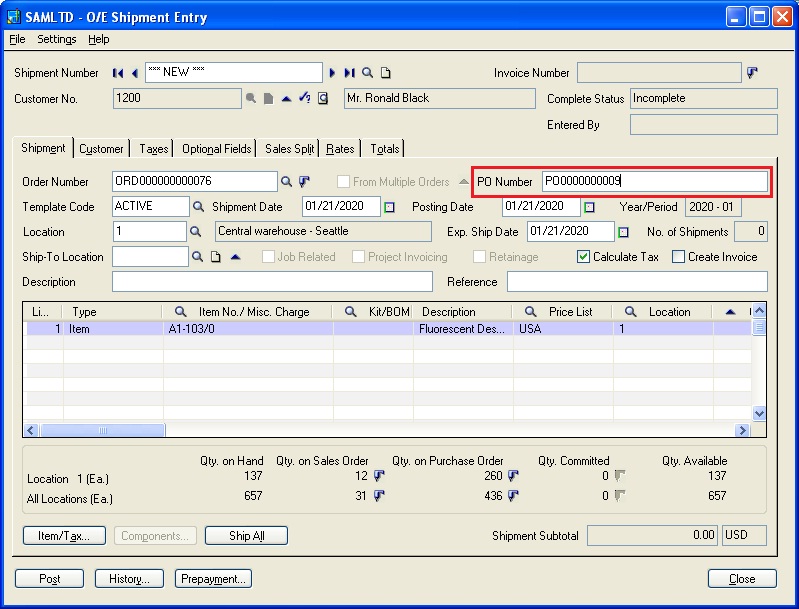Open the Template Code finder
This screenshot has height=609, width=799.
pos(198,207)
